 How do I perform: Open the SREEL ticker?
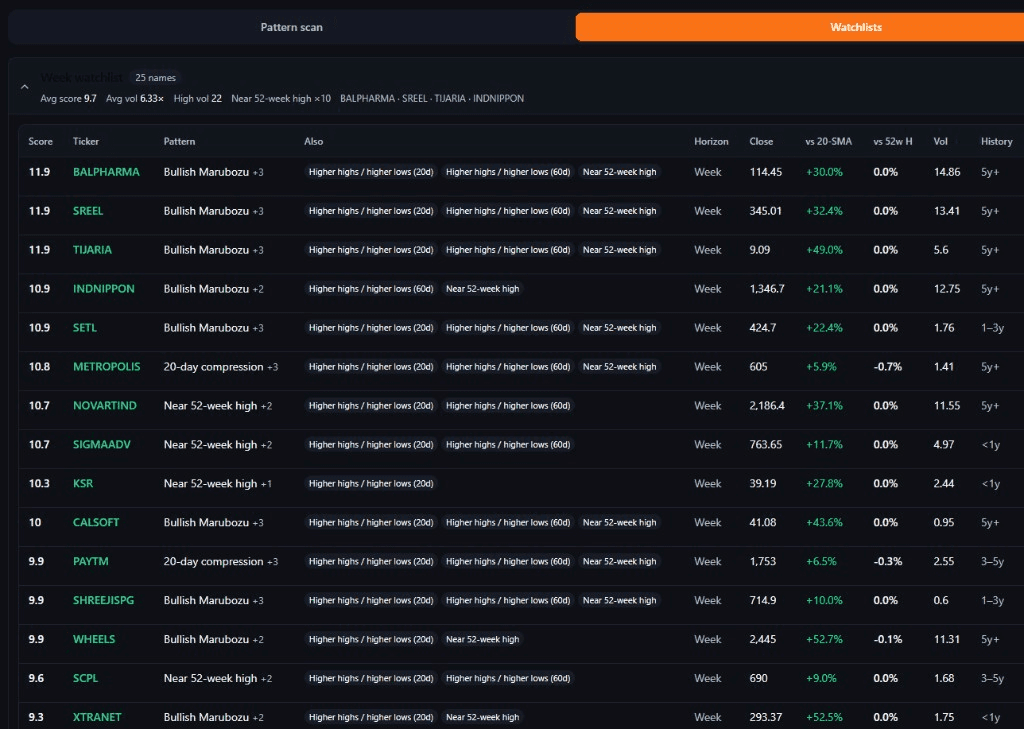[x=88, y=211]
